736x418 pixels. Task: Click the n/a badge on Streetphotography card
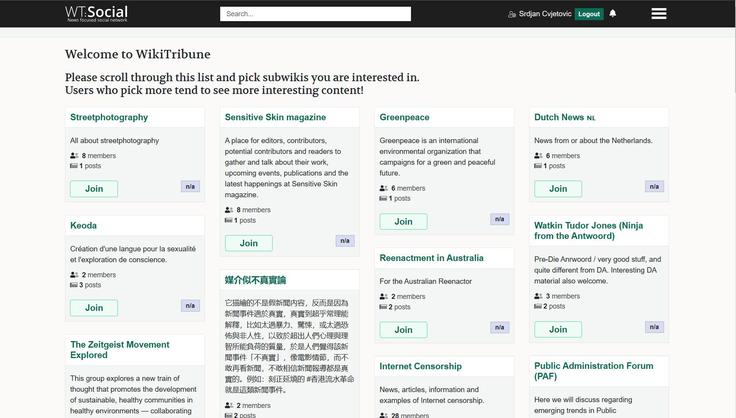tap(190, 186)
